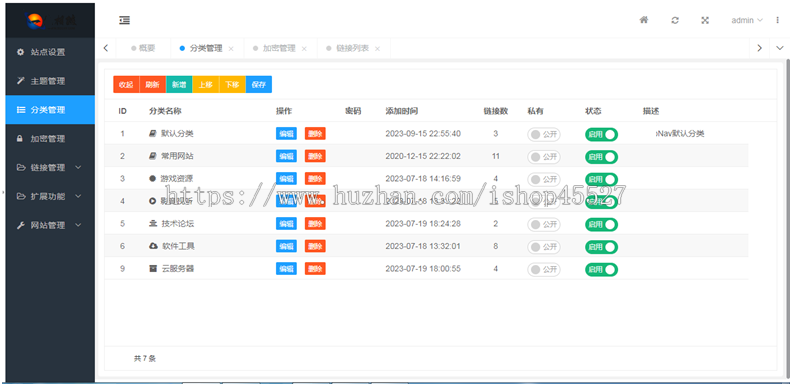The height and width of the screenshot is (386, 792).
Task: Open 分类管理 in the sidebar
Action: (x=50, y=110)
